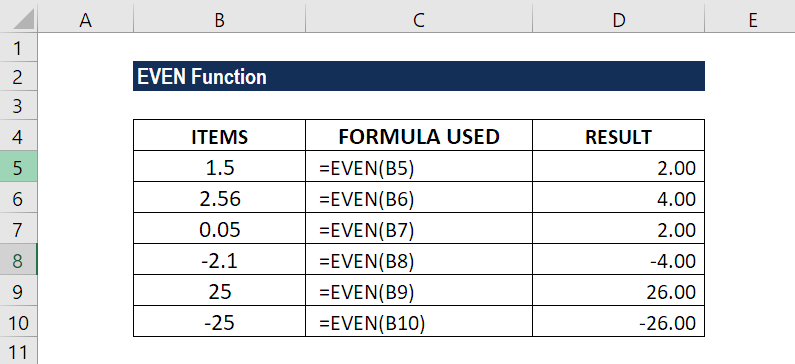
Task: Select row 8 header
Action: [x=19, y=259]
